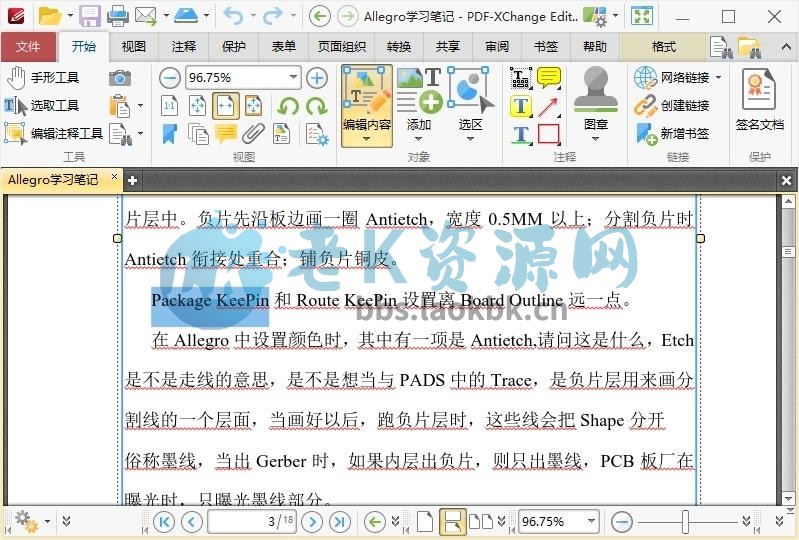
Task: Switch to the 保护 ribbon tab
Action: (x=233, y=47)
